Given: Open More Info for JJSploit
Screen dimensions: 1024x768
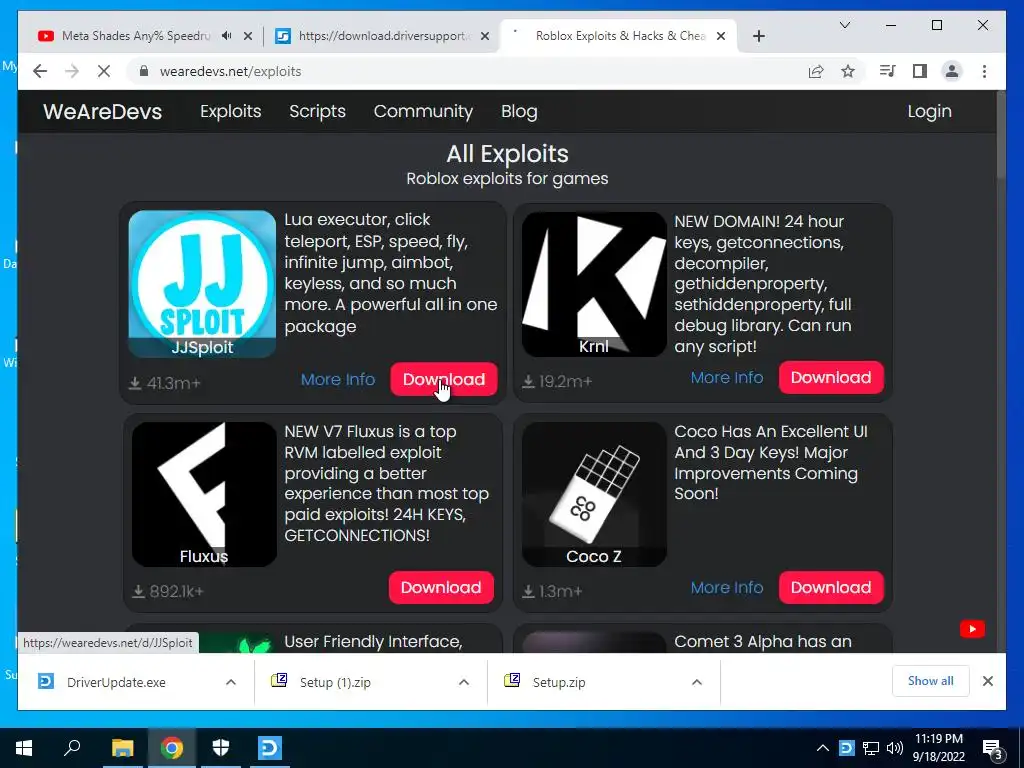Looking at the screenshot, I should (x=338, y=379).
